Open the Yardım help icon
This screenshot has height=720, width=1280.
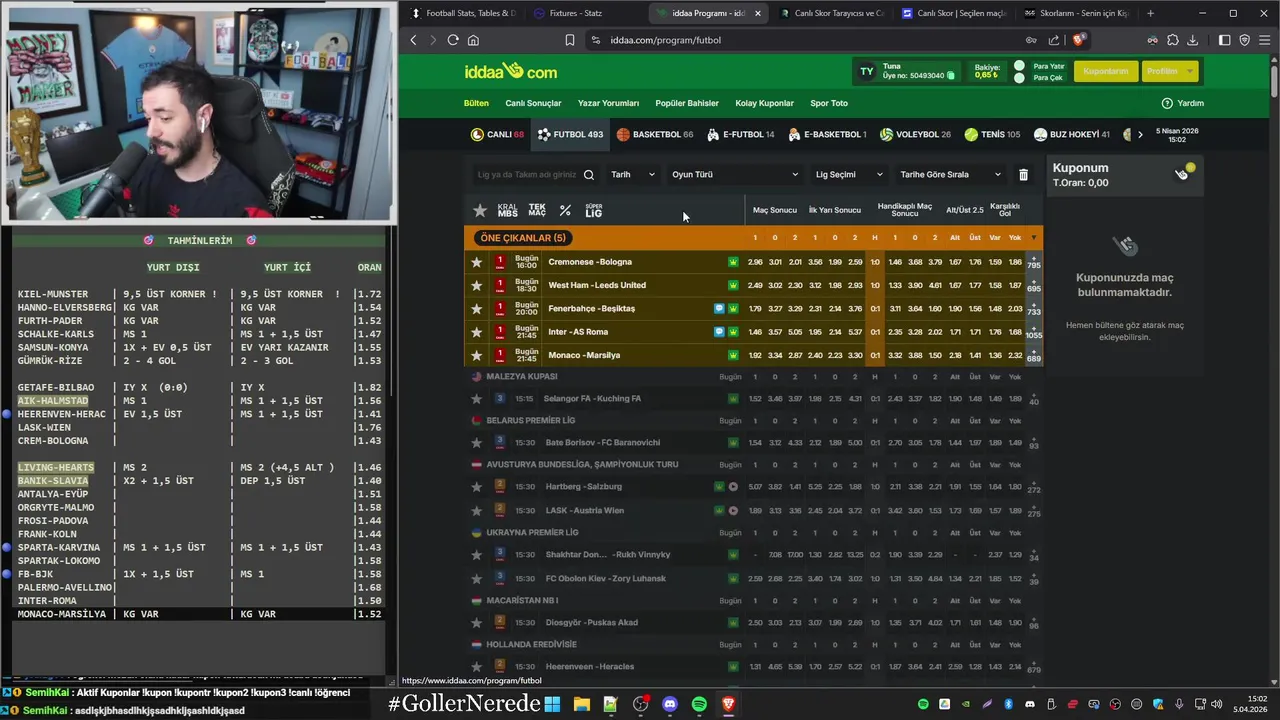(x=1167, y=103)
